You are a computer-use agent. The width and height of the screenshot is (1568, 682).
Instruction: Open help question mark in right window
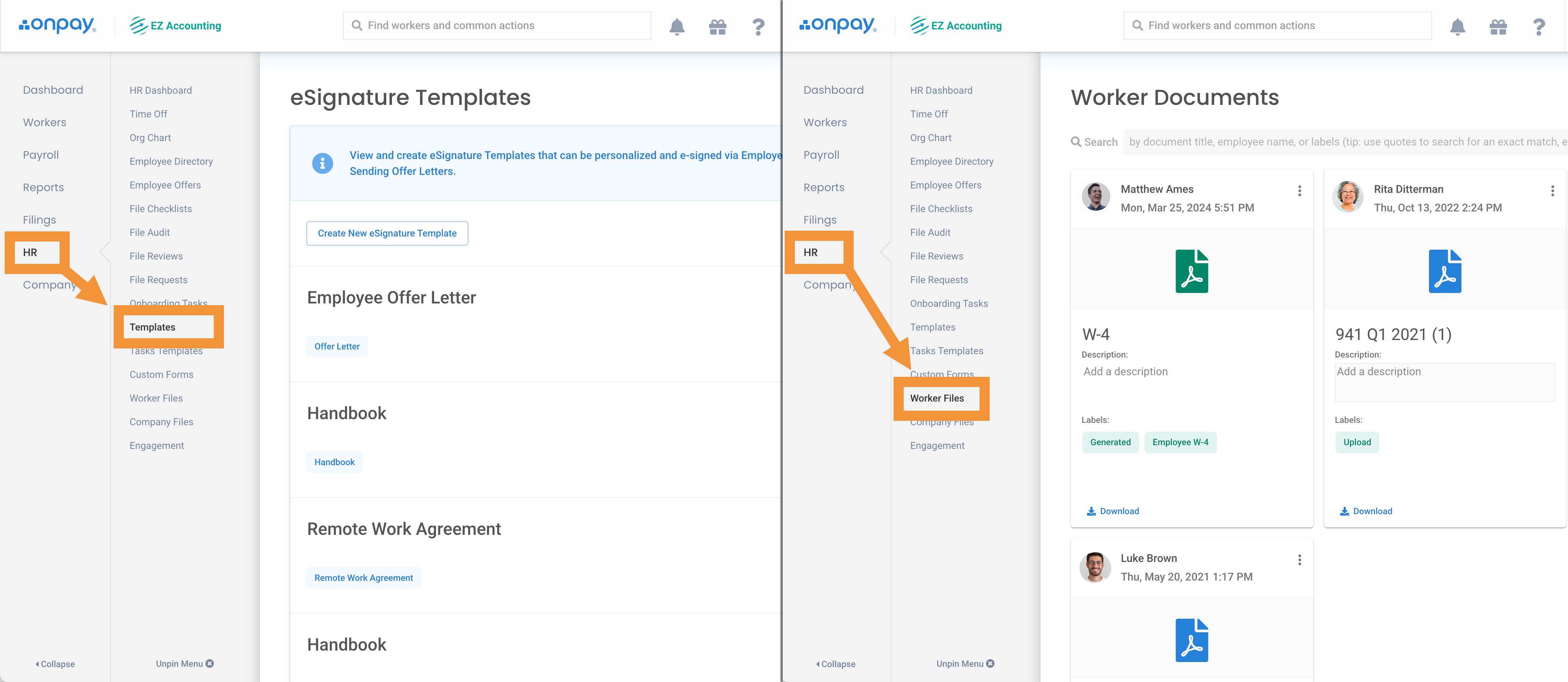pos(1539,27)
